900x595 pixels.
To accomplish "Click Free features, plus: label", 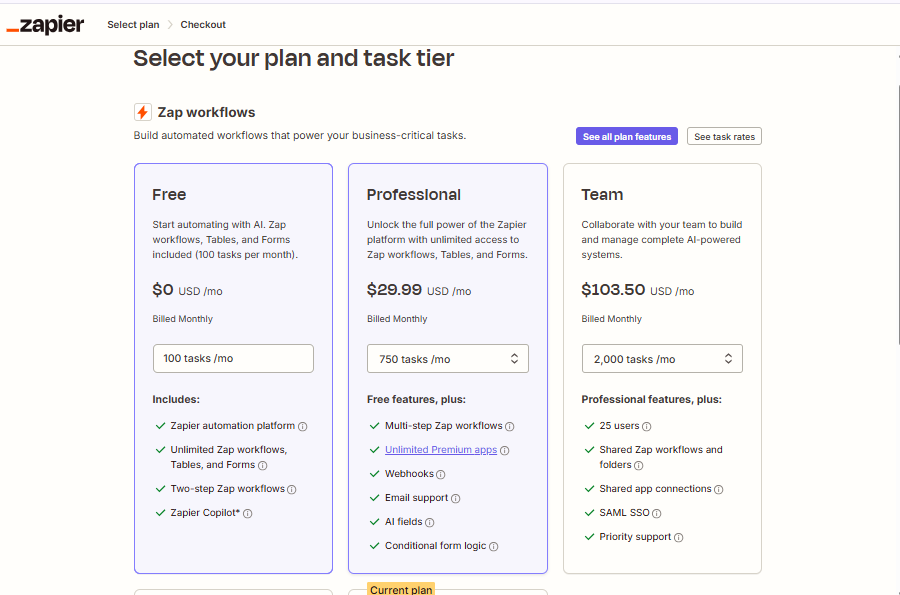I will (416, 399).
